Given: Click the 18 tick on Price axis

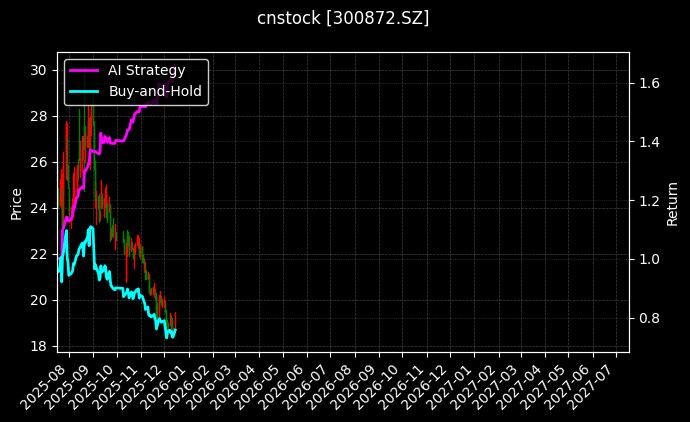Looking at the screenshot, I should [x=39, y=346].
